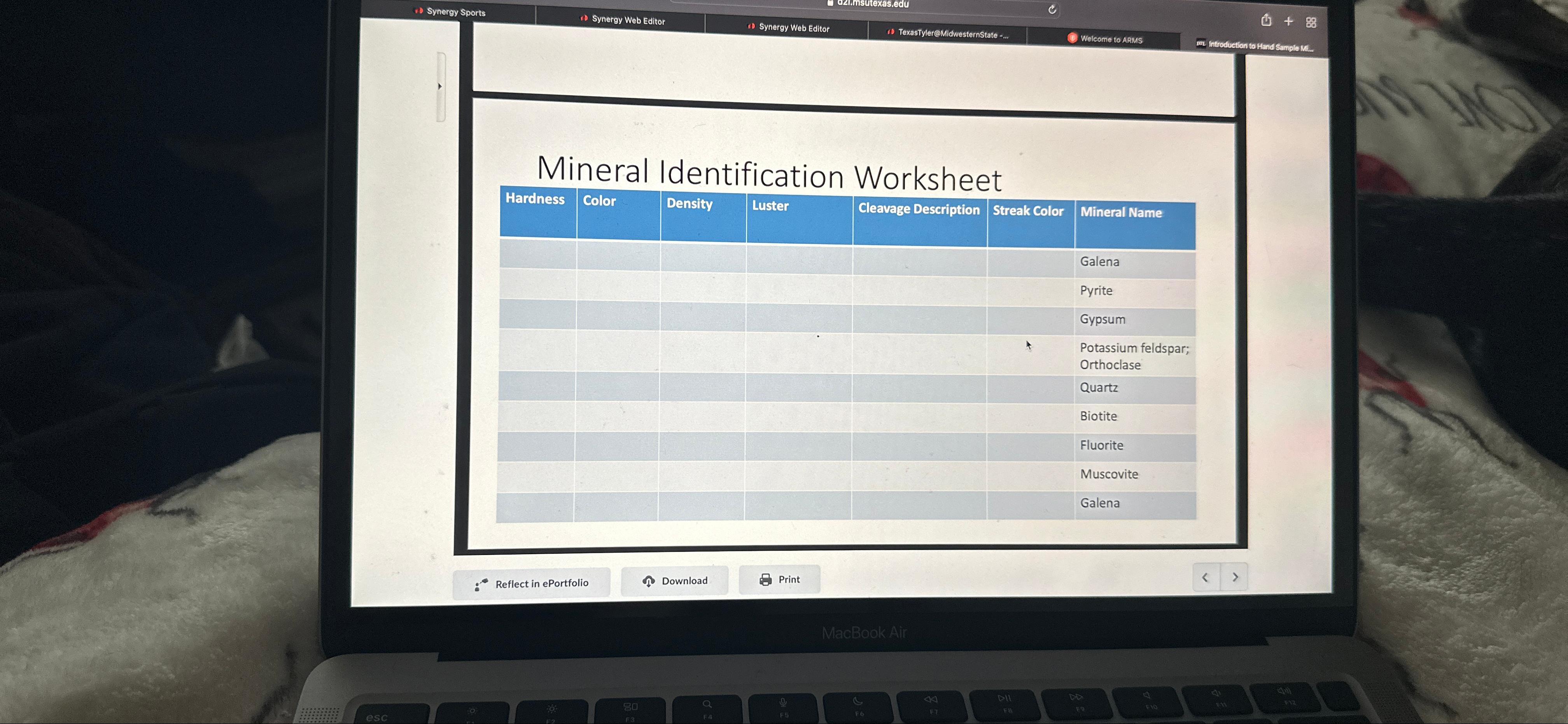Click the Print button label
The height and width of the screenshot is (724, 1568).
[789, 579]
